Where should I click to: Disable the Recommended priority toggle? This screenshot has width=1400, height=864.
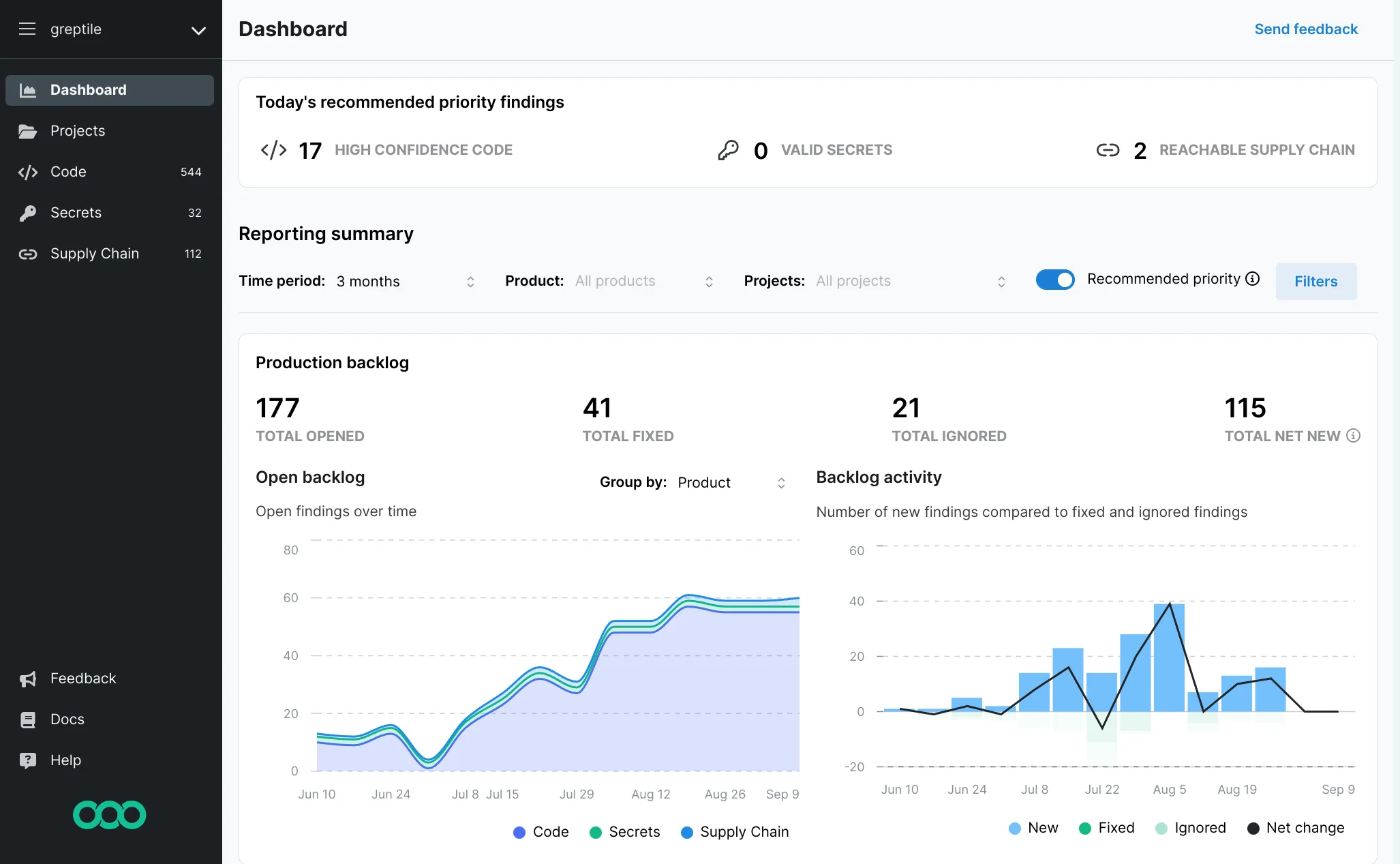coord(1055,280)
